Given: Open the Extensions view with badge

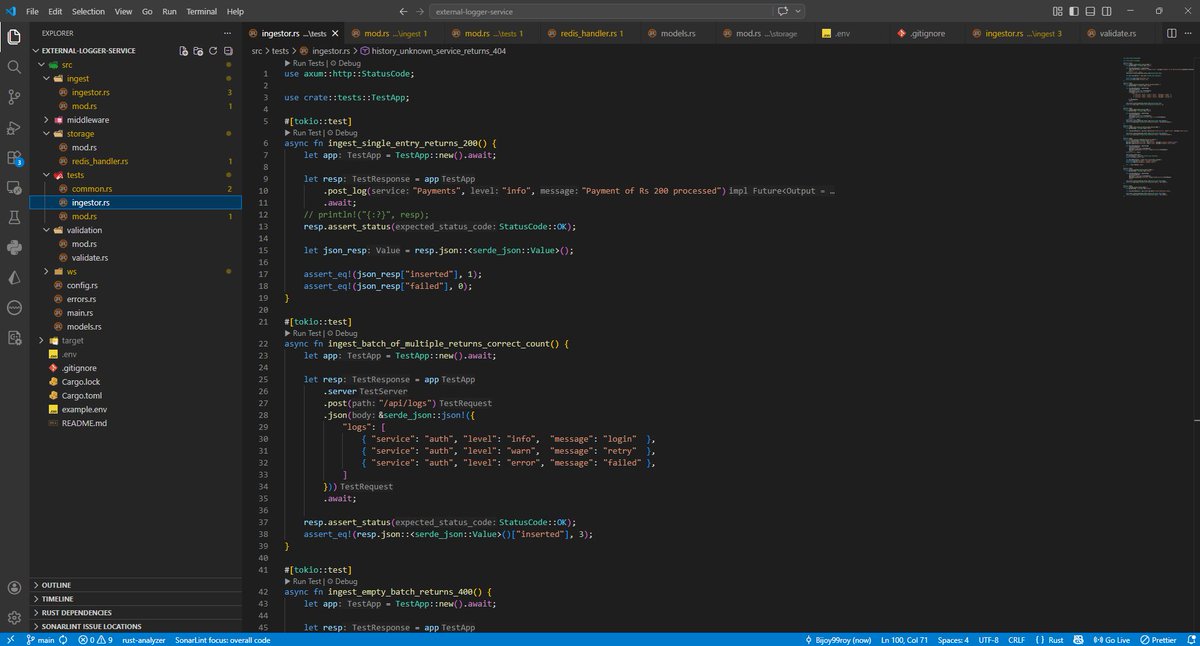Looking at the screenshot, I should pos(14,157).
